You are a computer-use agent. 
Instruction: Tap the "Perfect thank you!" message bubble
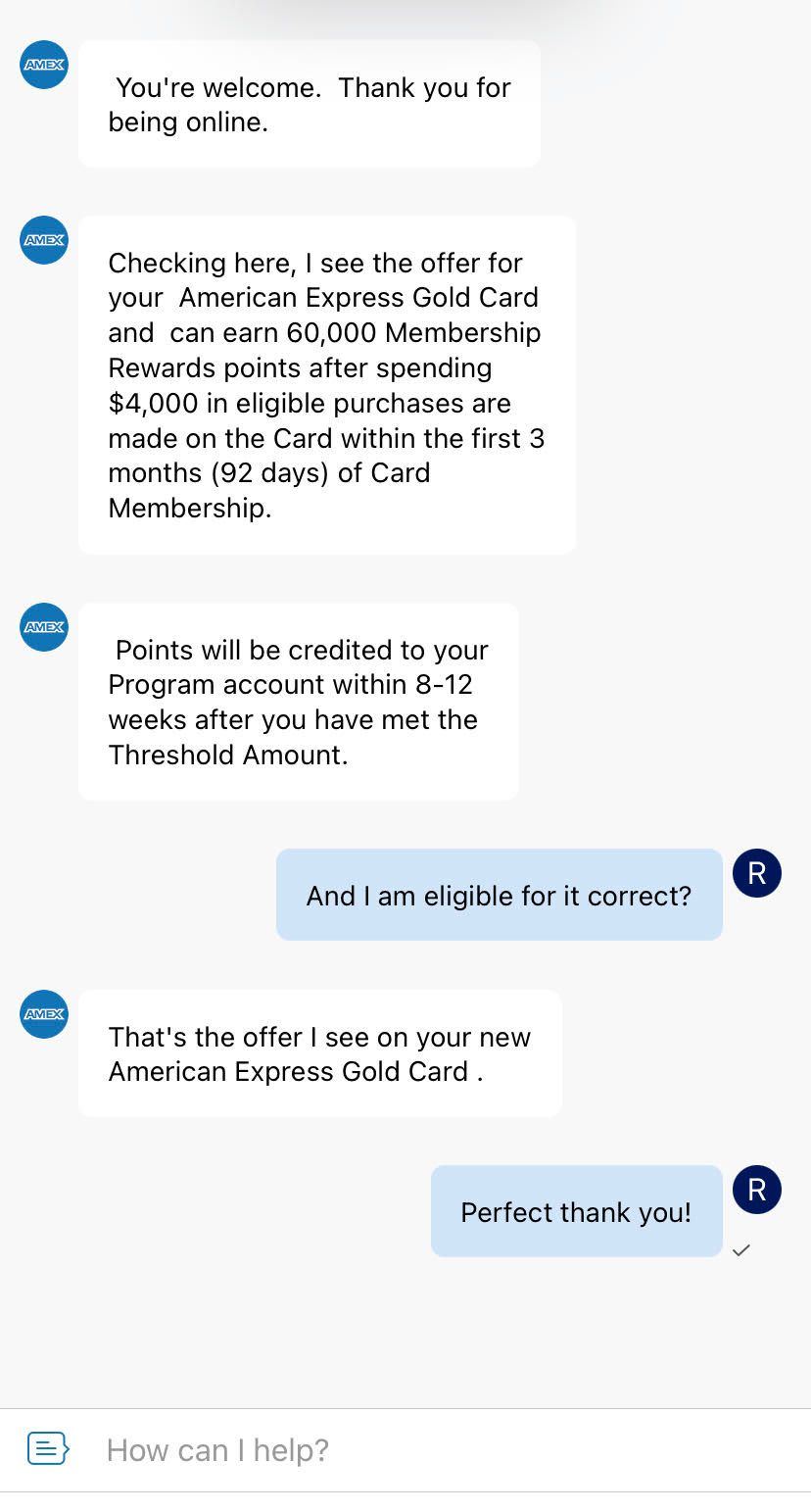click(576, 1212)
